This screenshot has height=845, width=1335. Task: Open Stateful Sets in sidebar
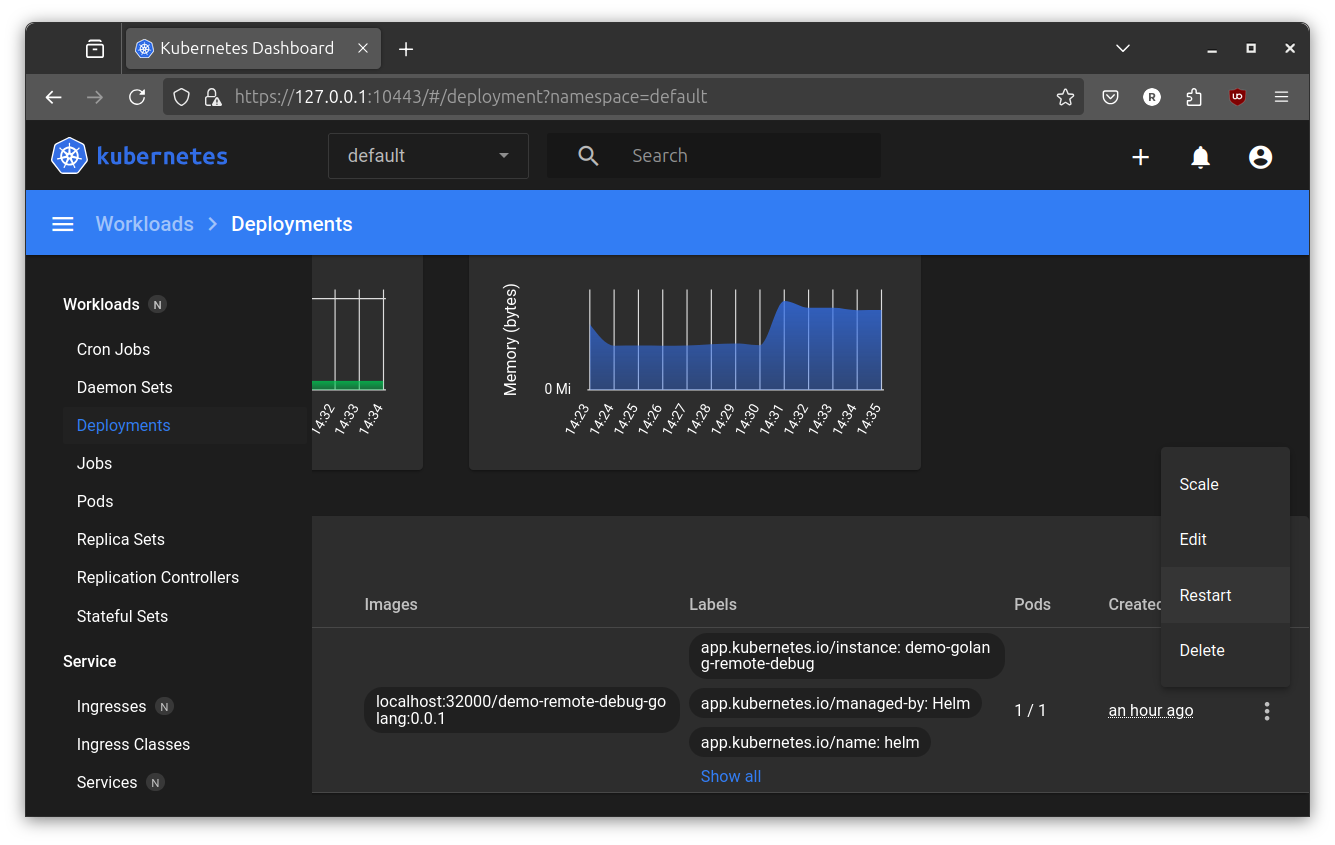122,616
